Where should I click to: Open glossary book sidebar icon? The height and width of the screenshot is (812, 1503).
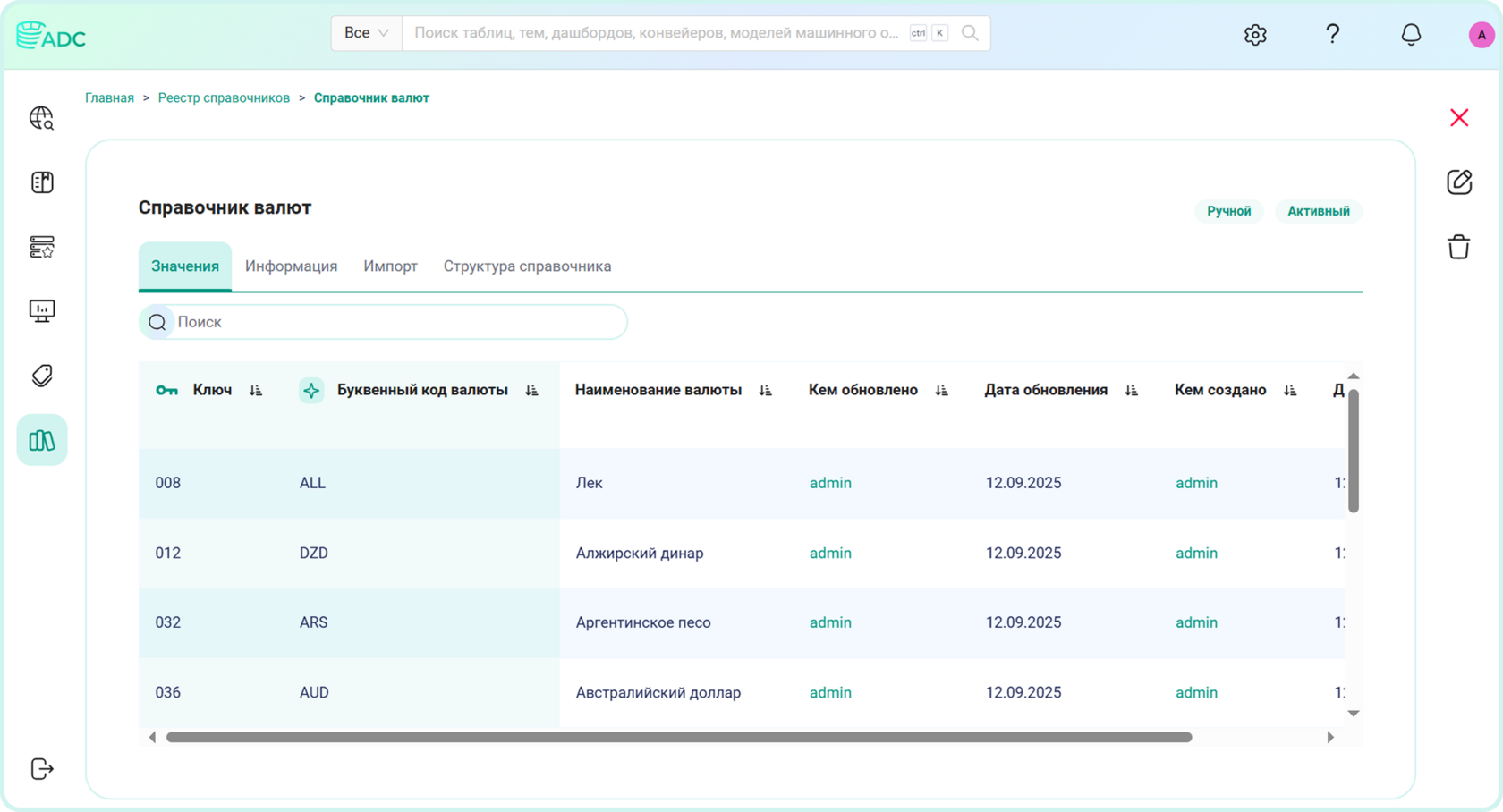pyautogui.click(x=42, y=182)
